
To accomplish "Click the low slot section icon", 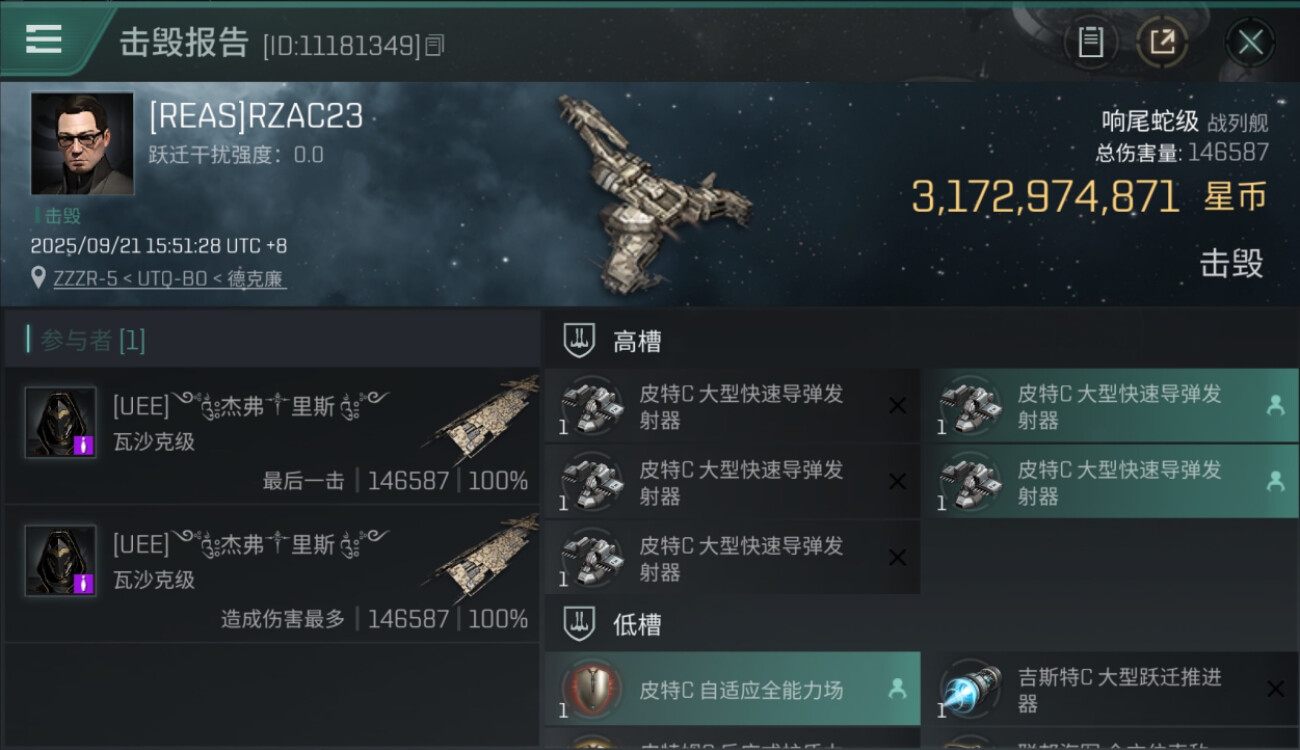I will point(580,625).
